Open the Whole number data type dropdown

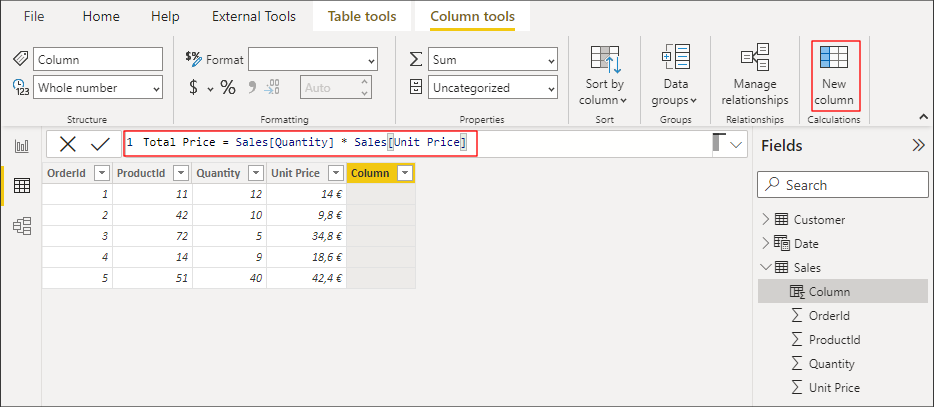(98, 88)
